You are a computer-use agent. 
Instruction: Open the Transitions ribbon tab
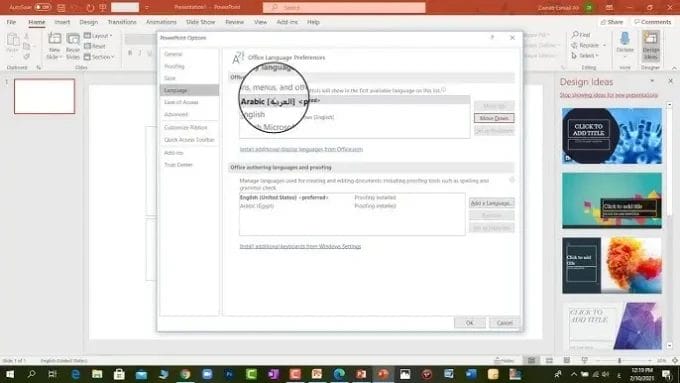click(122, 22)
